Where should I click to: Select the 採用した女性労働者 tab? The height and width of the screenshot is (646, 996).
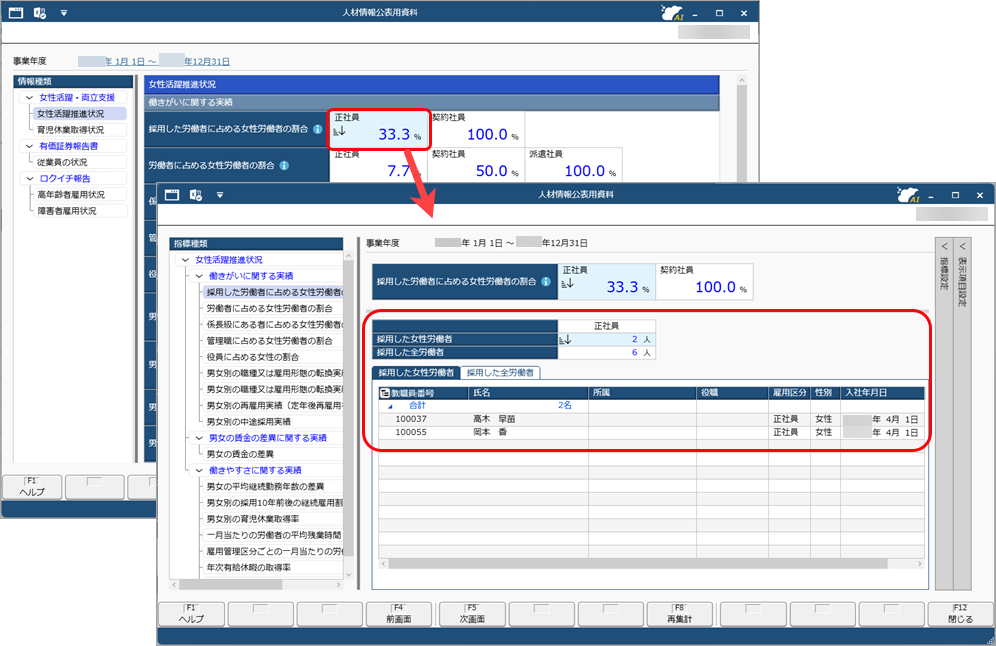tap(416, 373)
